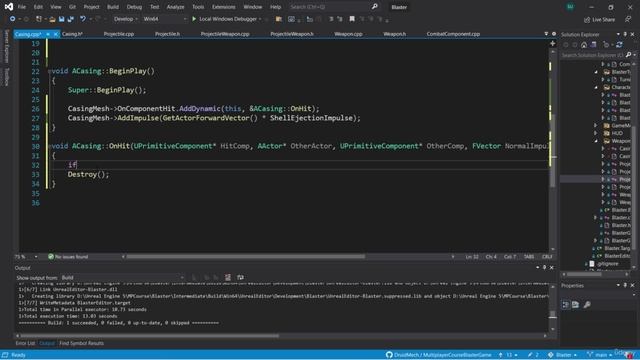The height and width of the screenshot is (360, 640).
Task: Click the Save All icon
Action: click(71, 19)
